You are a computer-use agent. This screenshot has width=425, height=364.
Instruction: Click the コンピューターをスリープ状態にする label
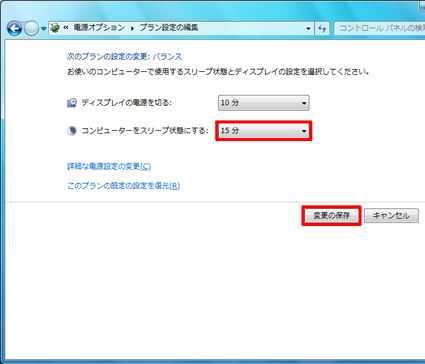click(145, 131)
